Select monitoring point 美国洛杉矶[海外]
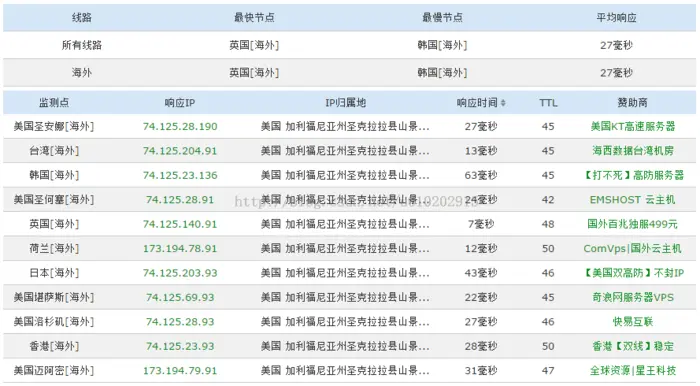This screenshot has width=700, height=386. (x=54, y=322)
